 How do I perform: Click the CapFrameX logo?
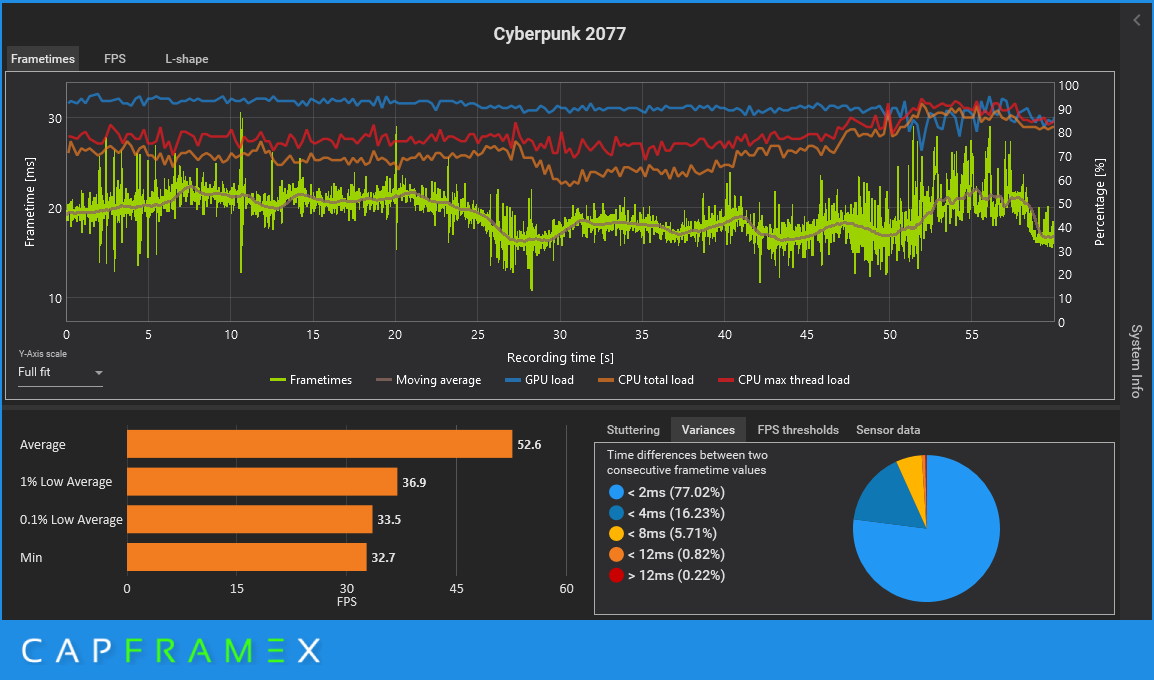(x=171, y=651)
